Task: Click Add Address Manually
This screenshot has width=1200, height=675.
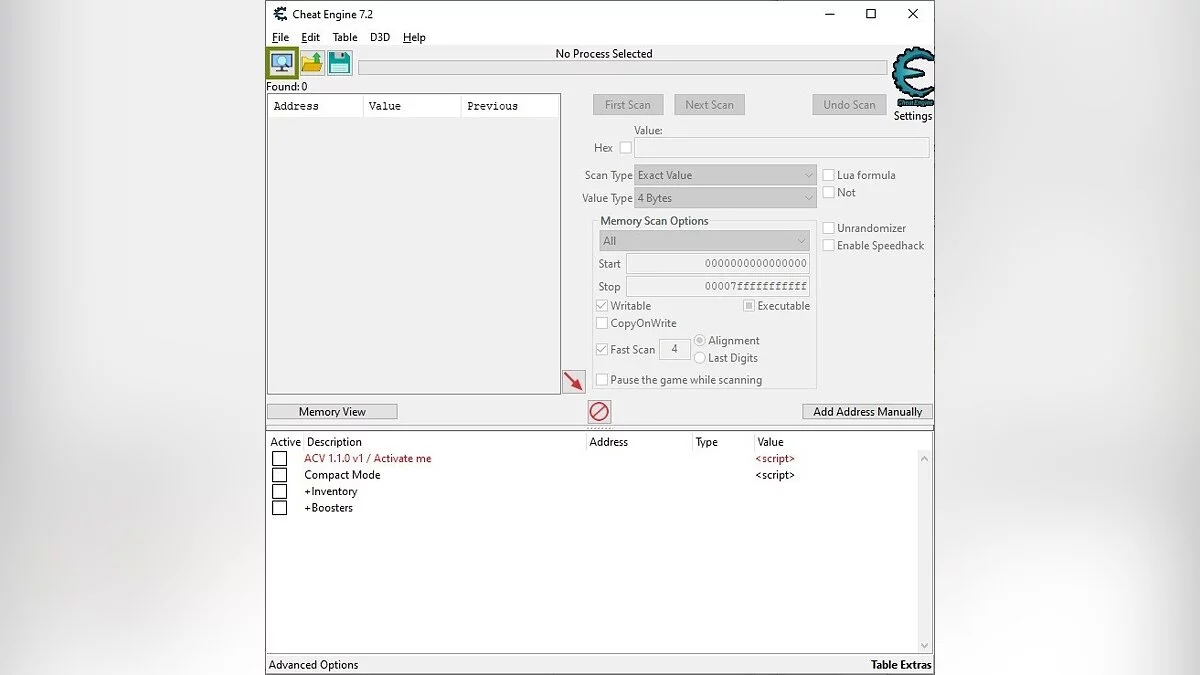Action: pyautogui.click(x=866, y=411)
